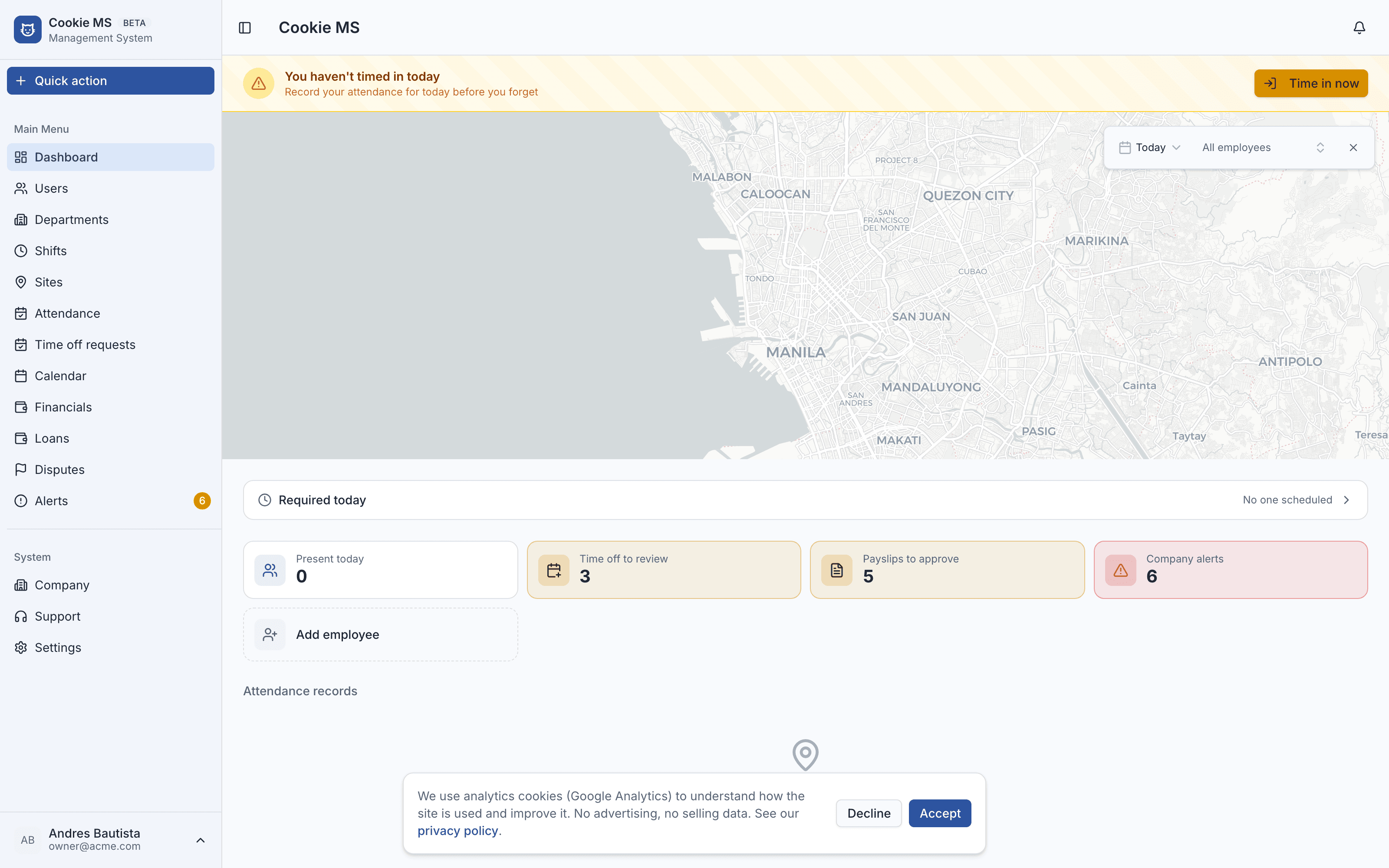Open the privacy policy link
The width and height of the screenshot is (1389, 868).
coord(458,831)
